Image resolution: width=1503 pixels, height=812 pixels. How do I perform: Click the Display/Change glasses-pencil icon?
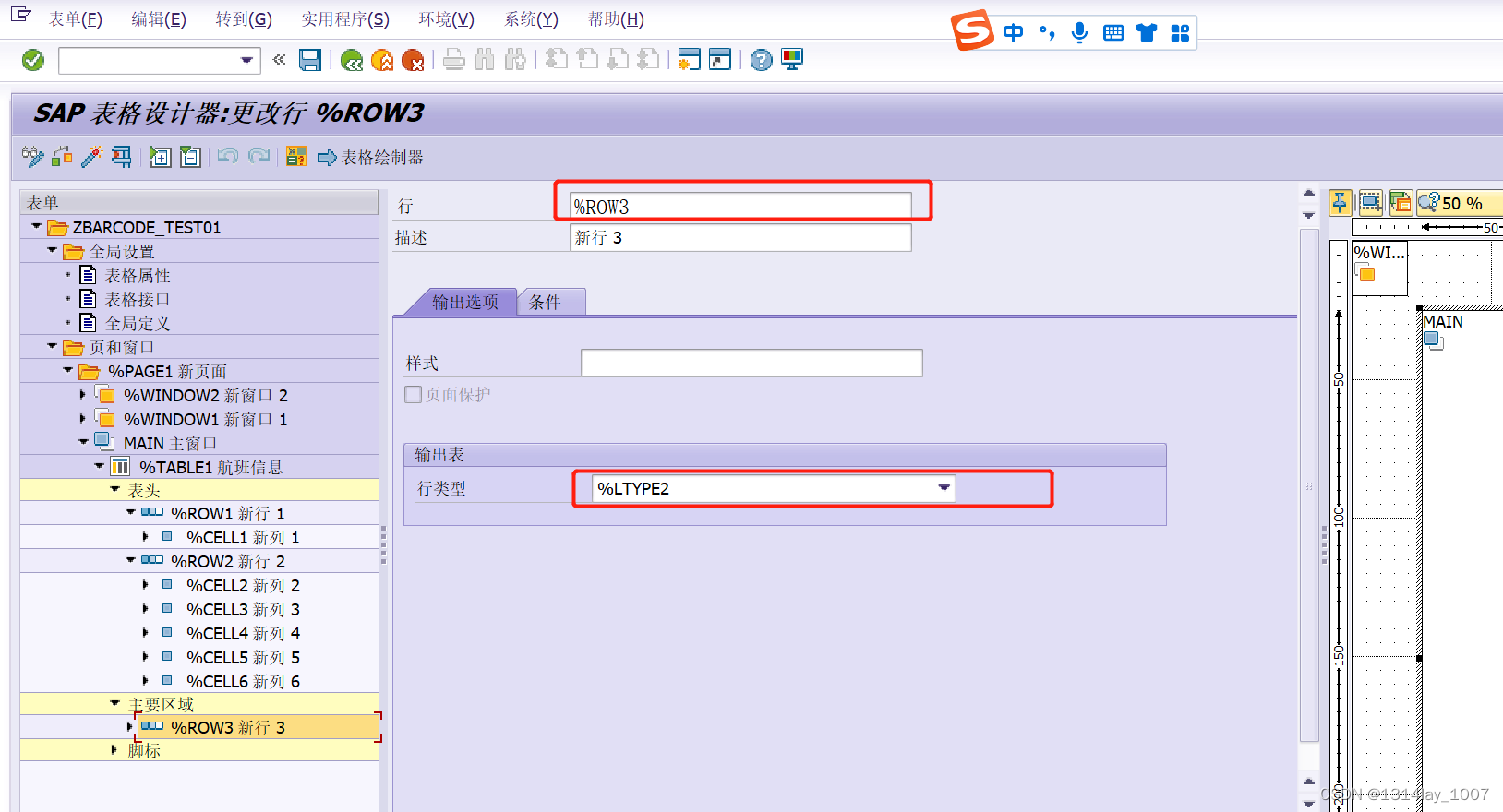[x=32, y=157]
